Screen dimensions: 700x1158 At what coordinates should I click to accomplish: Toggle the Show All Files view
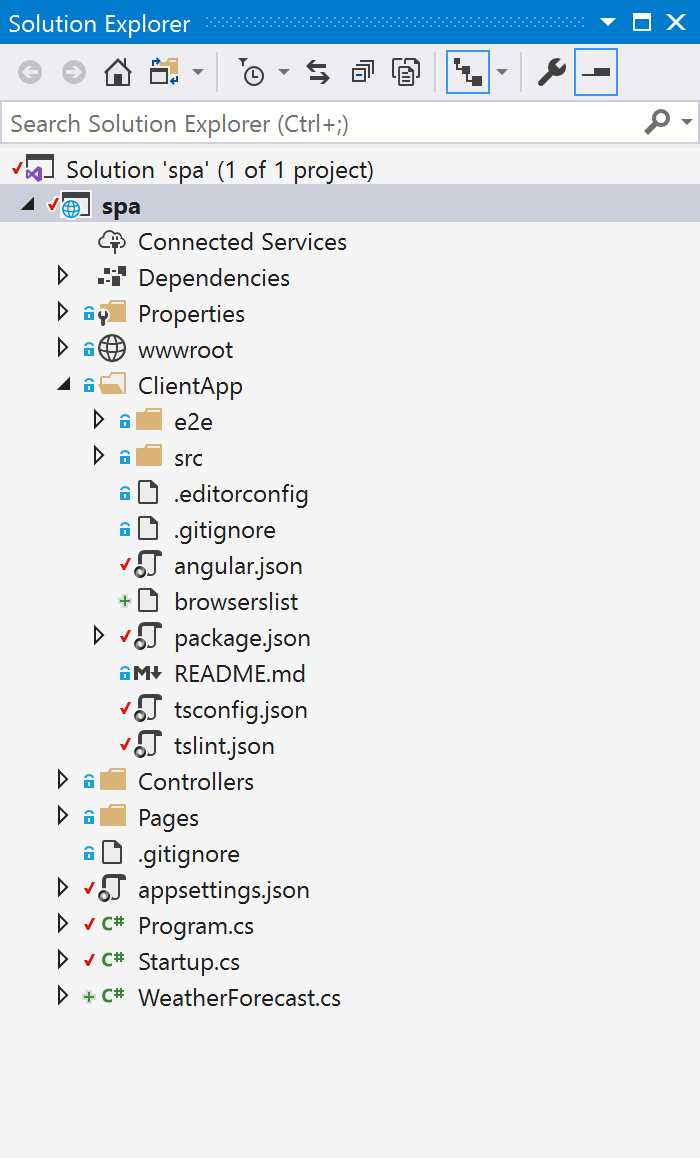point(470,72)
